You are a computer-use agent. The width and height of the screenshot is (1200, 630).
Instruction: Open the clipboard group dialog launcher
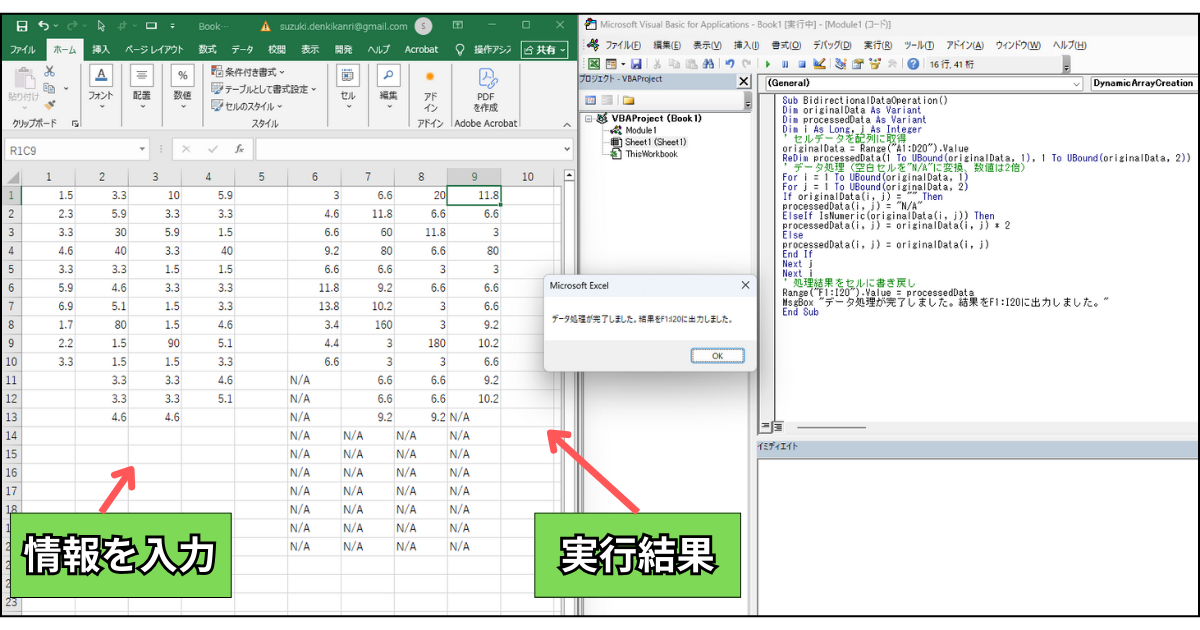coord(75,123)
